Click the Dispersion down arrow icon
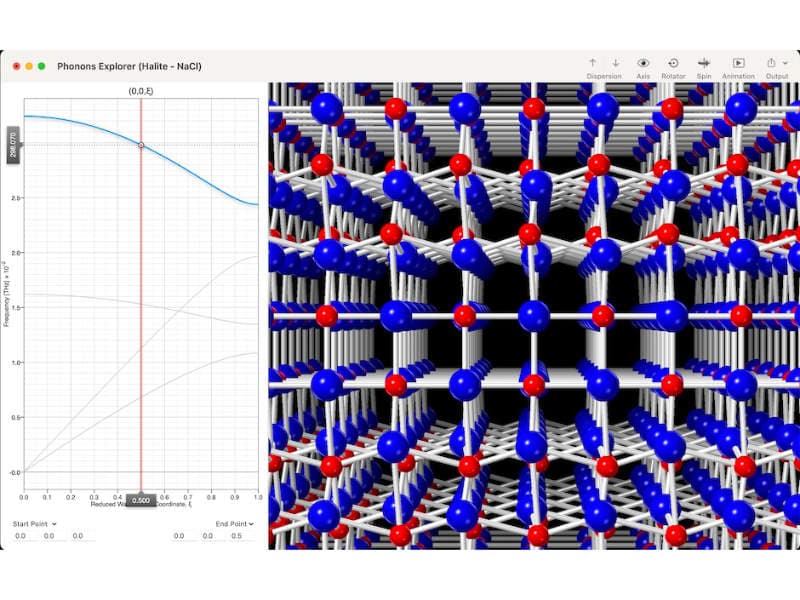800x600 pixels. [616, 63]
